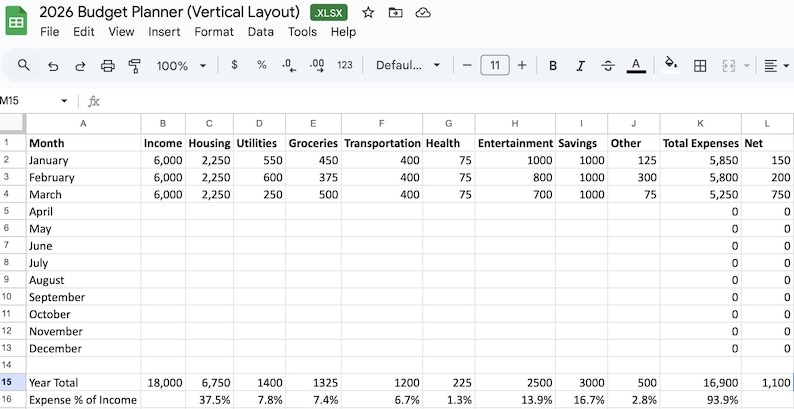The image size is (794, 409).
Task: Toggle strikethrough formatting
Action: pos(608,66)
